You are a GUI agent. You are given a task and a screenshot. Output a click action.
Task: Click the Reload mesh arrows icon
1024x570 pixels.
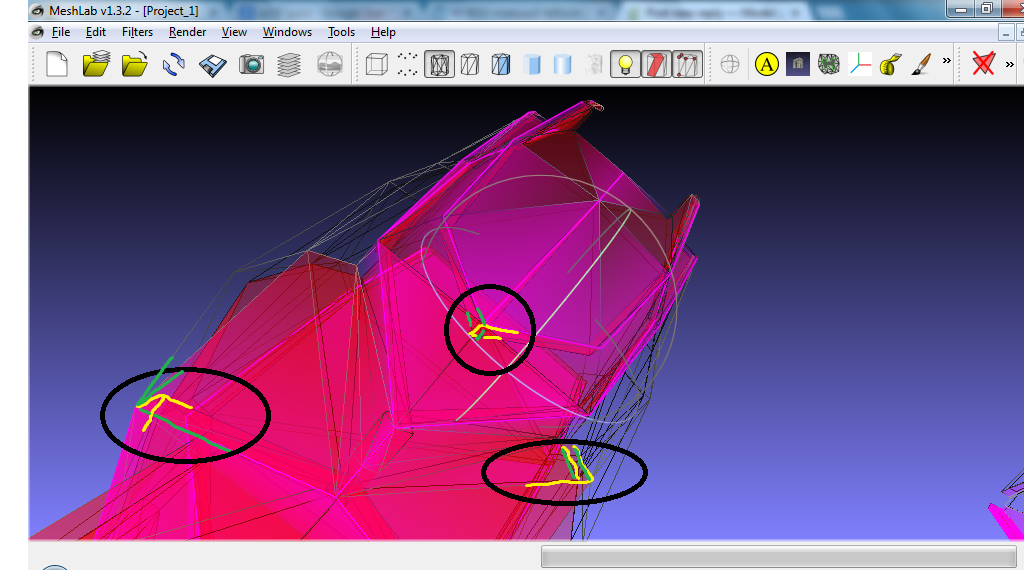click(x=173, y=65)
